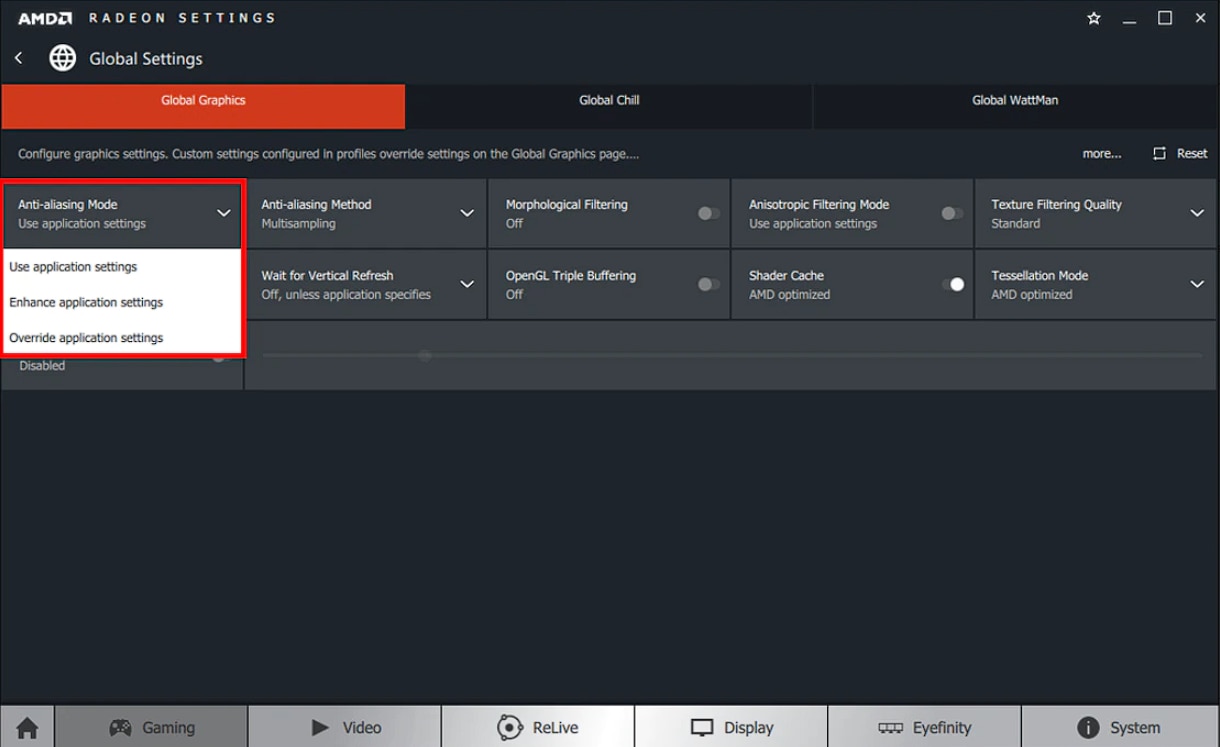Open the System section

pos(1119,727)
